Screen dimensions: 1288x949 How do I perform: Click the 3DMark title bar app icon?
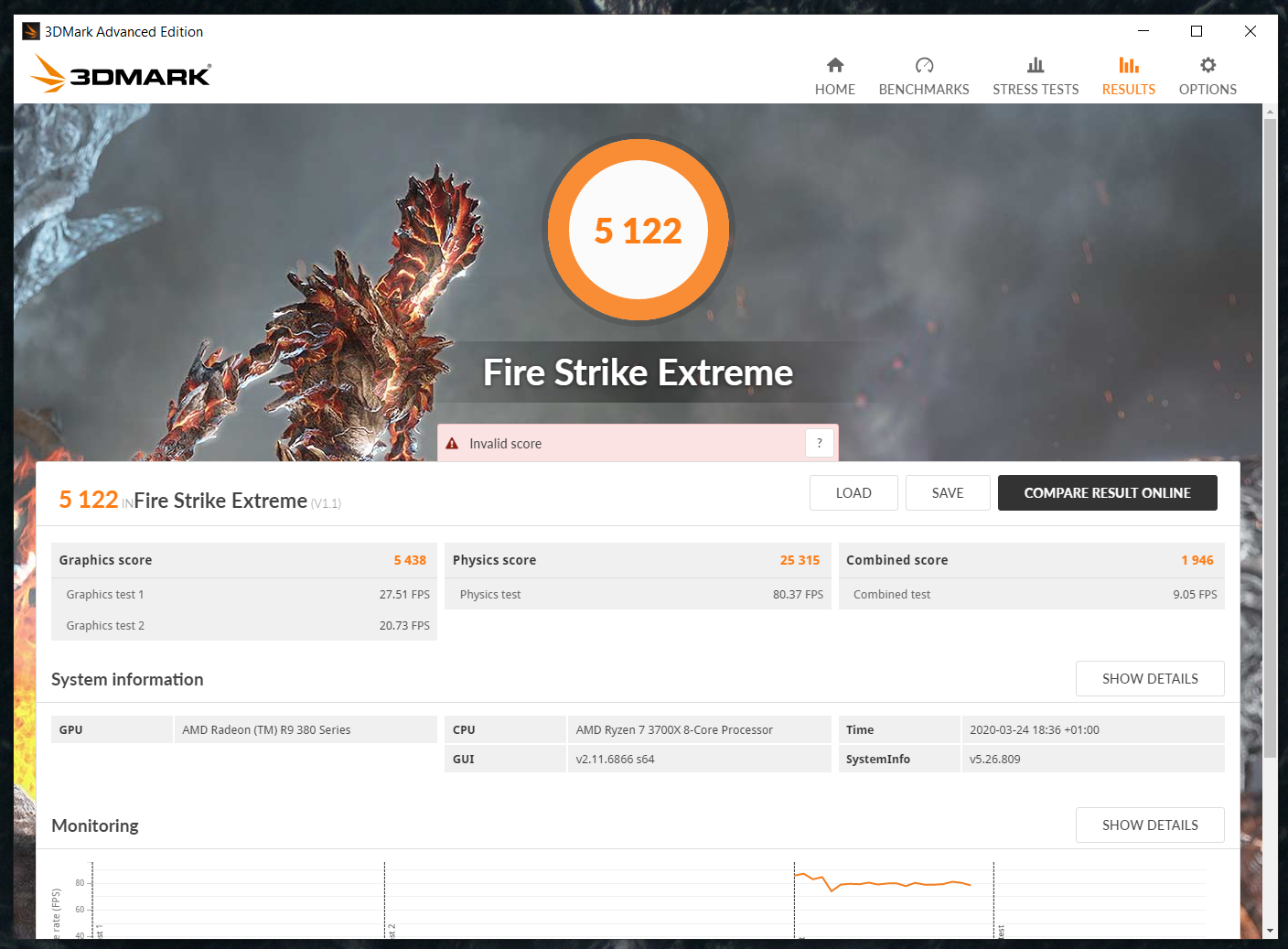click(x=31, y=31)
